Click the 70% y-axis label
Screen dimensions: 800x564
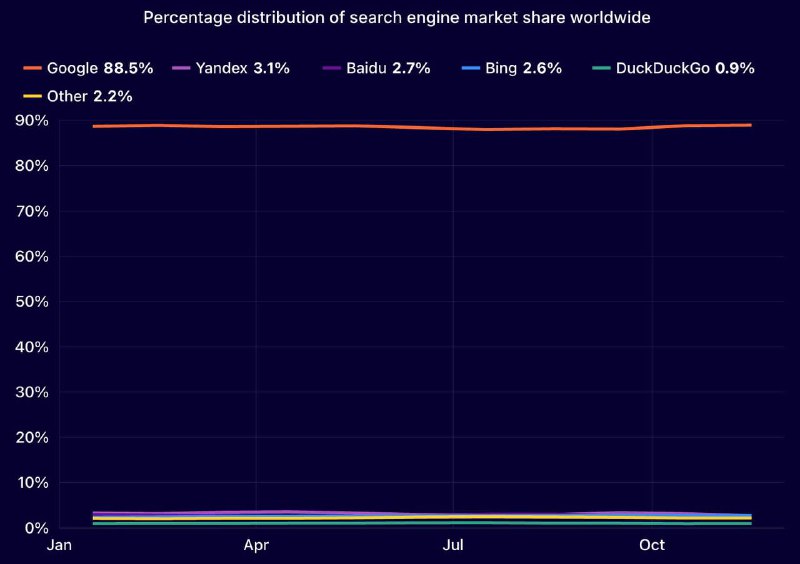click(x=30, y=211)
